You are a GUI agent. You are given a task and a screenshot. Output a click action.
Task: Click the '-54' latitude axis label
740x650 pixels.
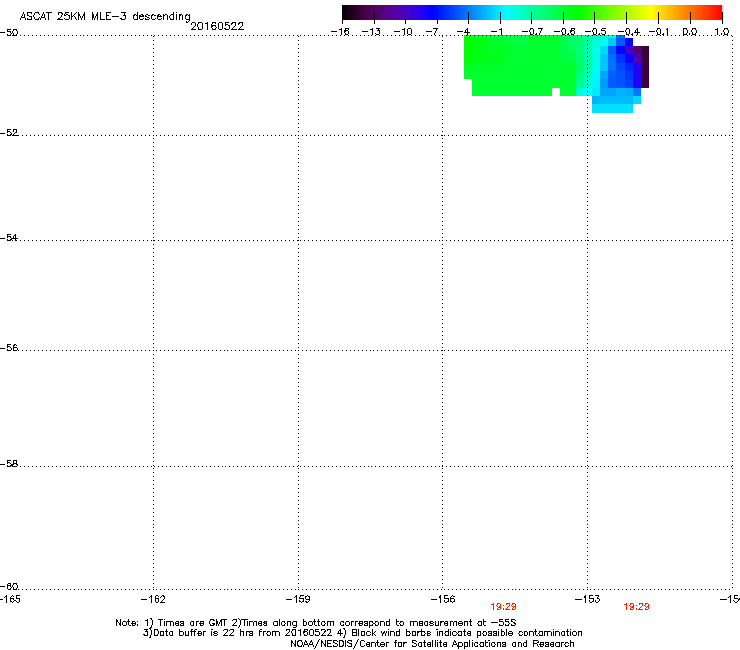click(9, 237)
